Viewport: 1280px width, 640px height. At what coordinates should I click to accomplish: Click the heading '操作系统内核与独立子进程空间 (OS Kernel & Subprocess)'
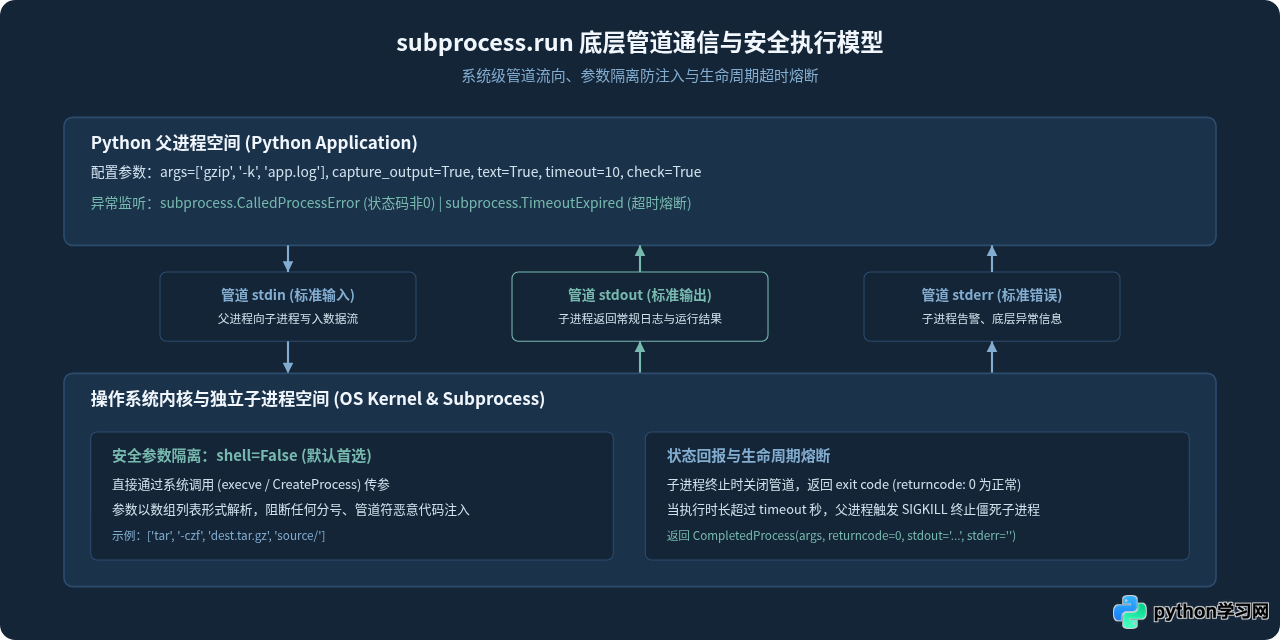(x=318, y=399)
